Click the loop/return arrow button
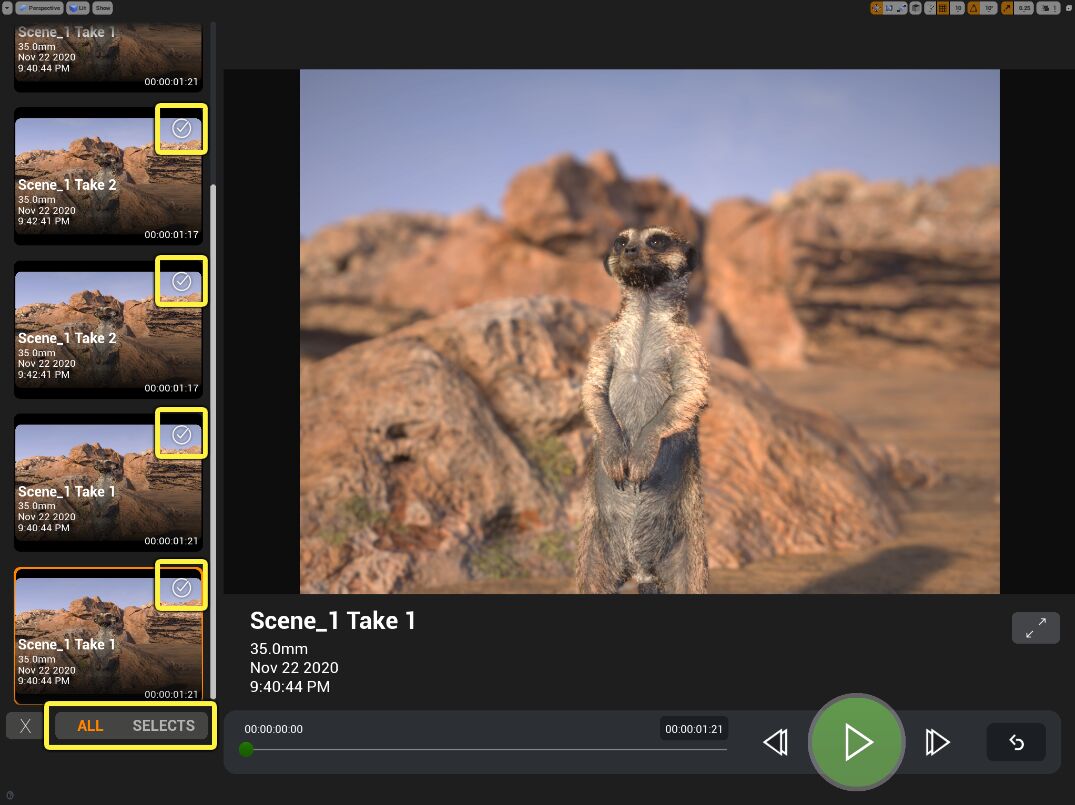Viewport: 1075px width, 805px height. (x=1016, y=742)
